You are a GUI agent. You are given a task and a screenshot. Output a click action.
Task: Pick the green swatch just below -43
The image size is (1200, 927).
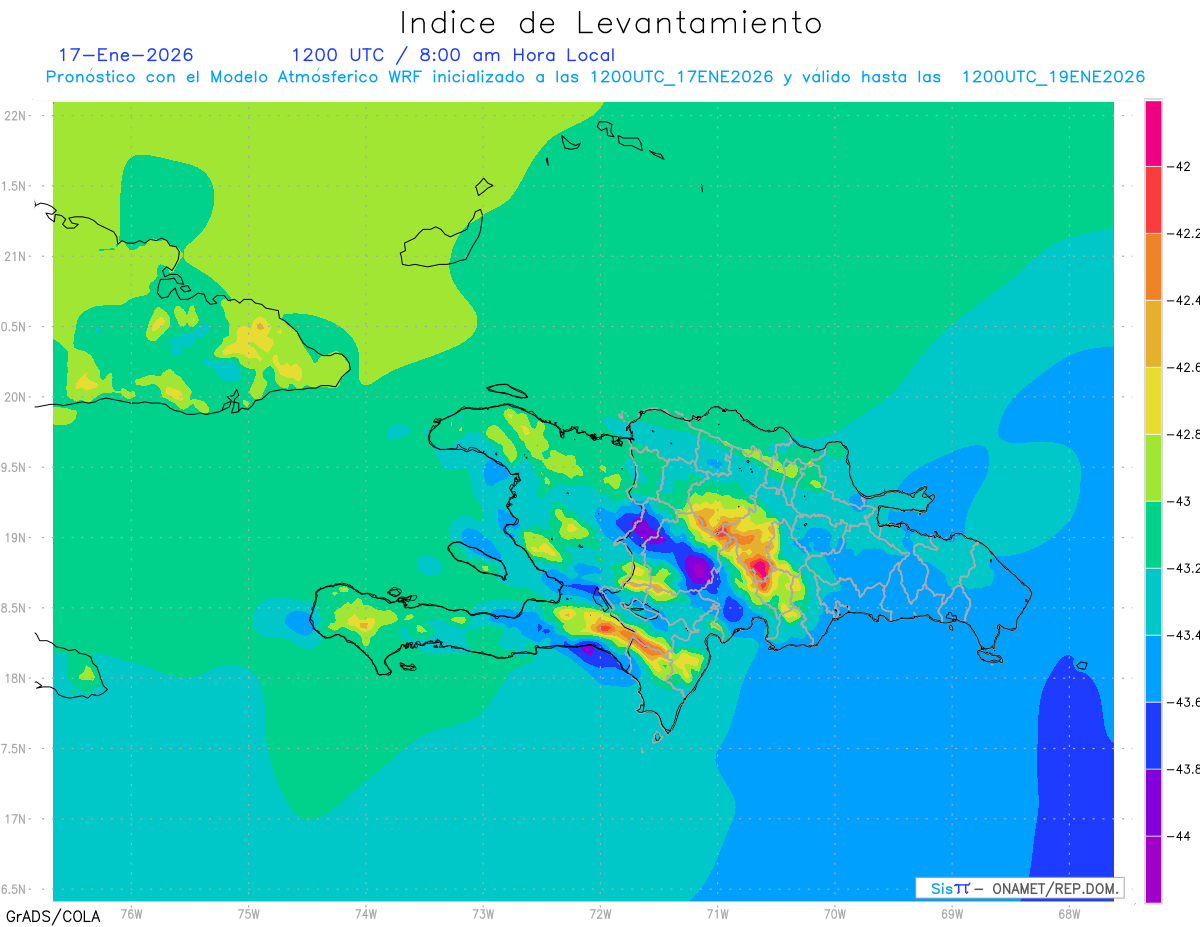coord(1153,534)
